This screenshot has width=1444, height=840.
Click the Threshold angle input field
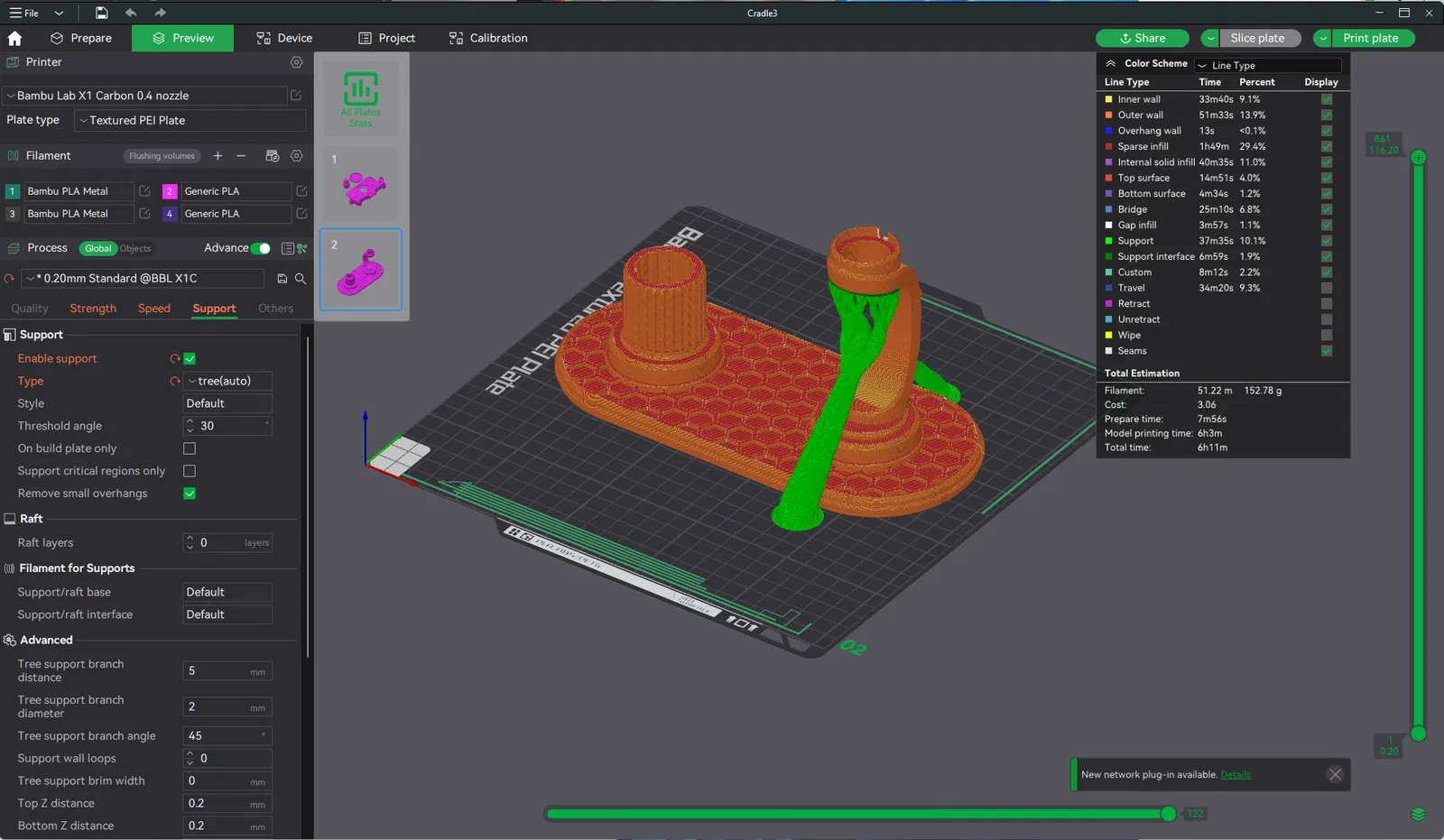point(228,426)
